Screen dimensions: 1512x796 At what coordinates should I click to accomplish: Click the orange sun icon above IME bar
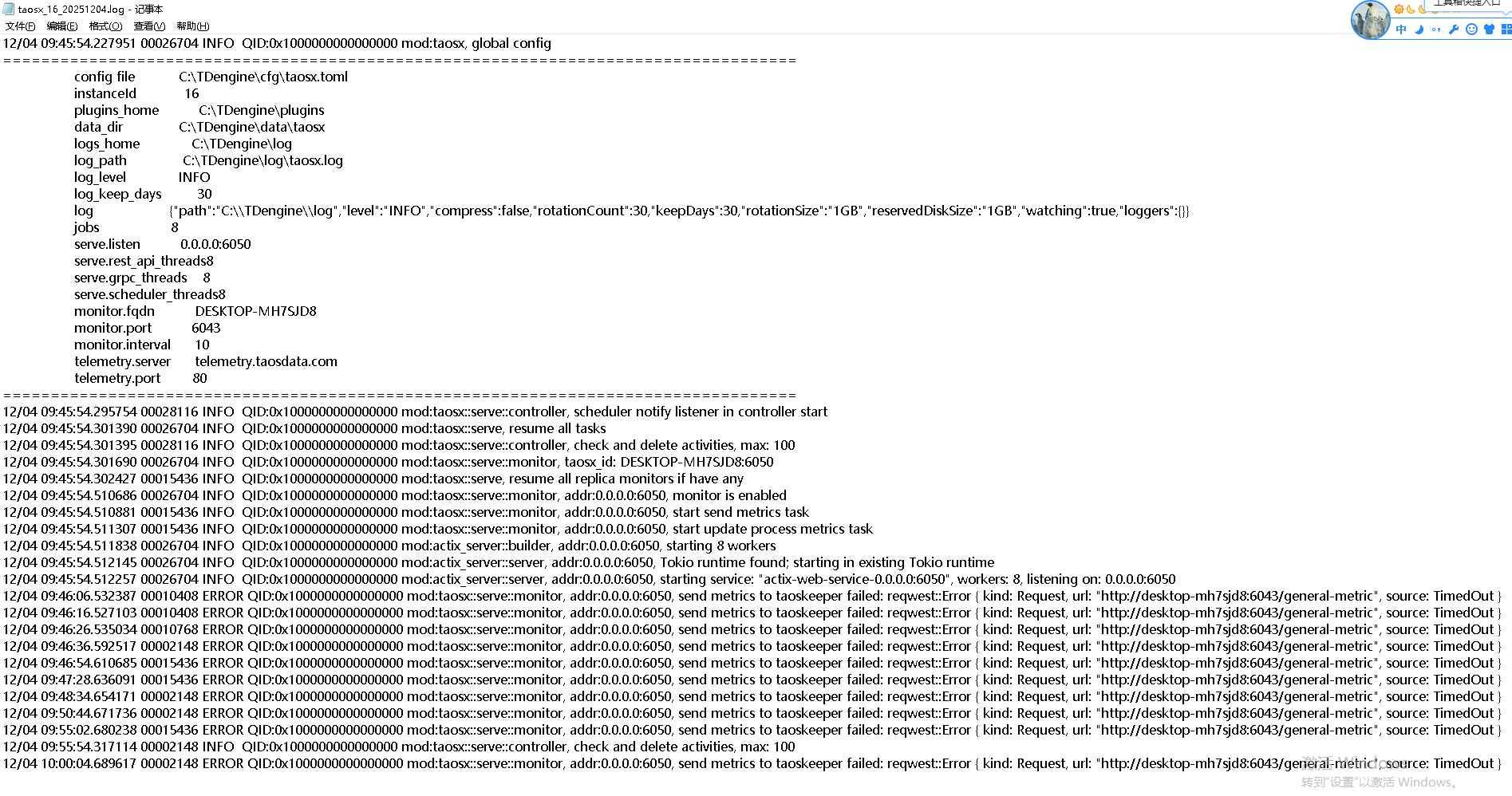[1399, 10]
